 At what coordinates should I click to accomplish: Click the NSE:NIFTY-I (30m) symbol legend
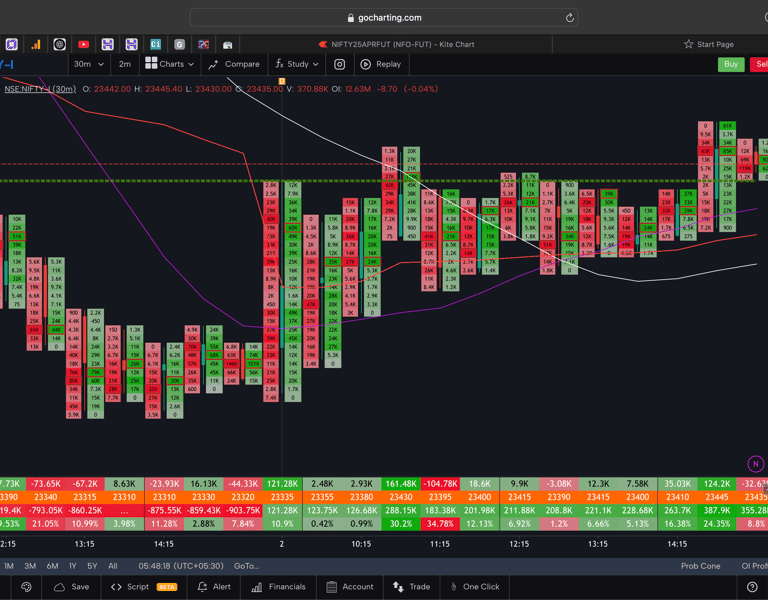(x=40, y=89)
